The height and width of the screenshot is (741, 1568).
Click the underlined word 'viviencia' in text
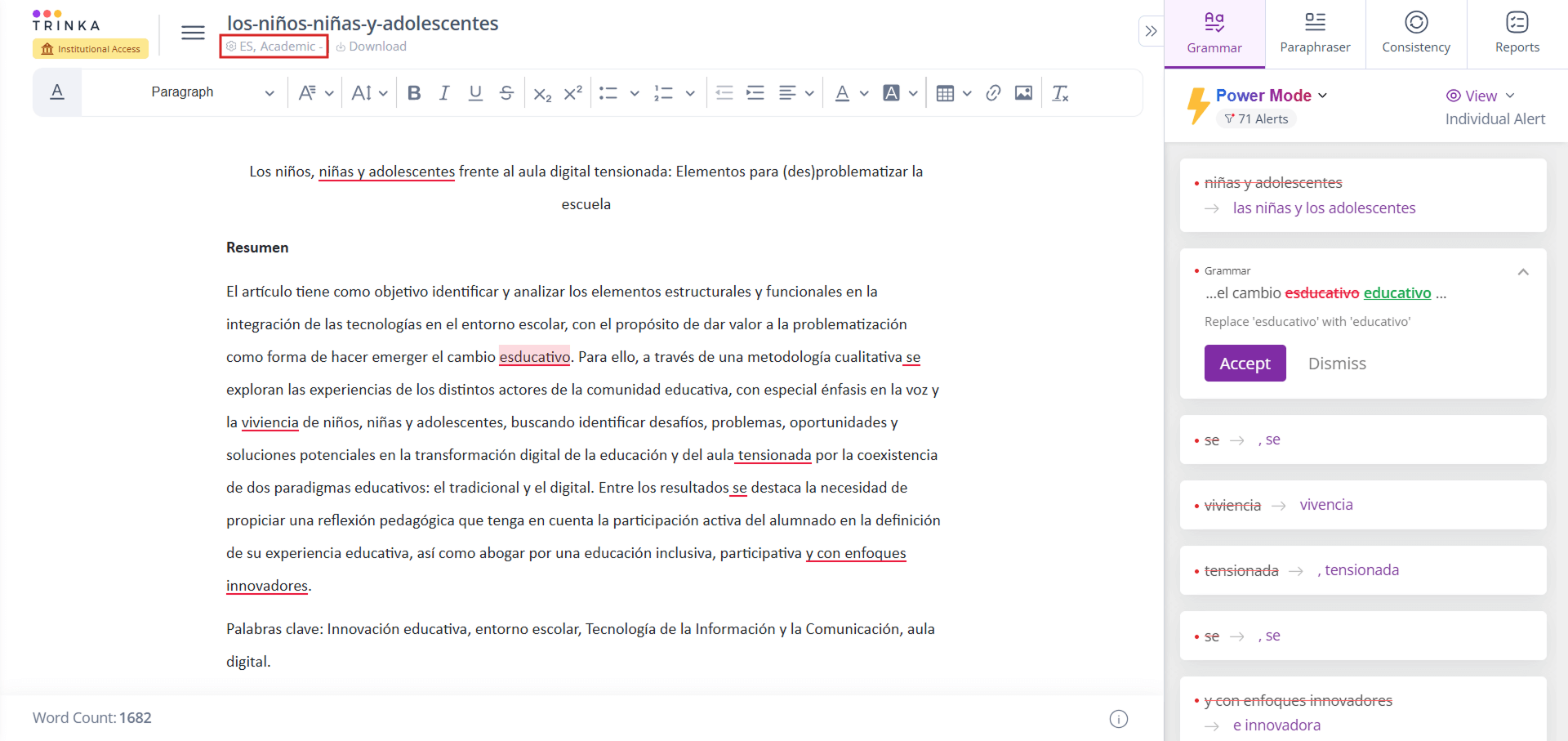click(x=270, y=422)
